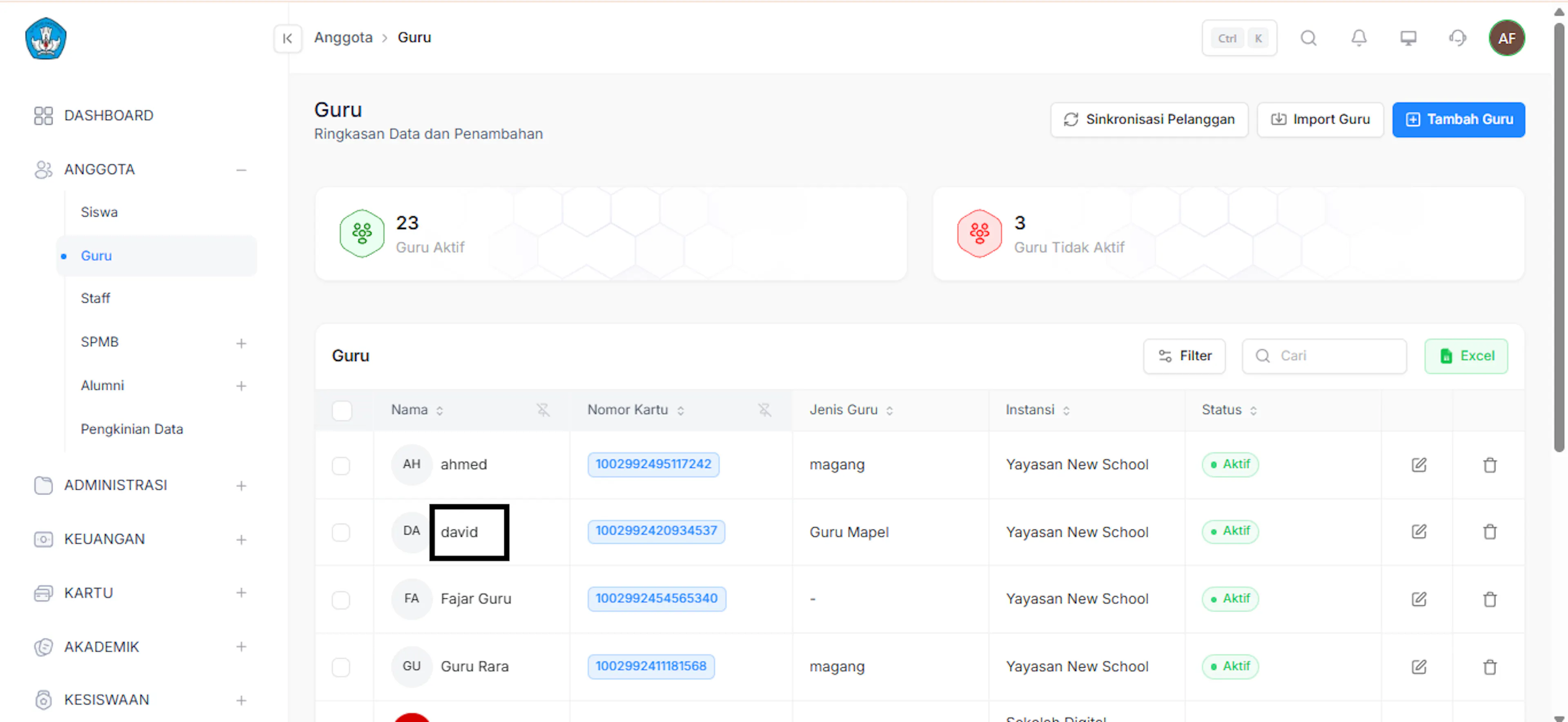Click the AH avatar for ahmed
The image size is (1568, 722).
point(412,464)
